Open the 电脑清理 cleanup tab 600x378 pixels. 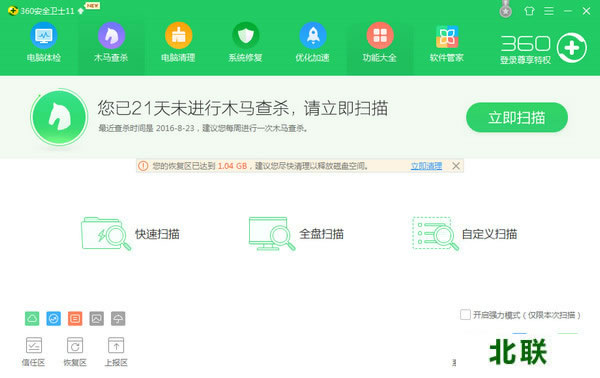[178, 43]
